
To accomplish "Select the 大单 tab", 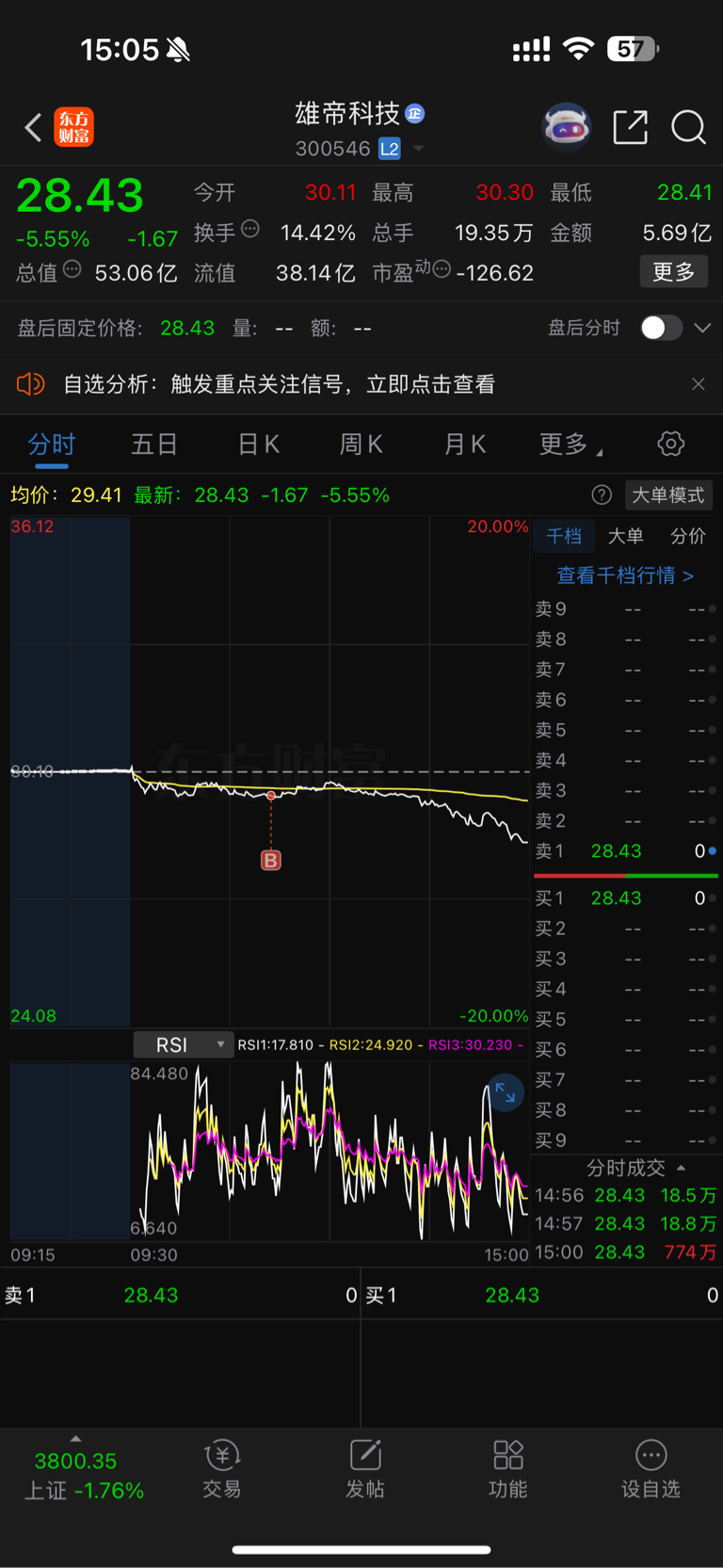I will [x=626, y=536].
